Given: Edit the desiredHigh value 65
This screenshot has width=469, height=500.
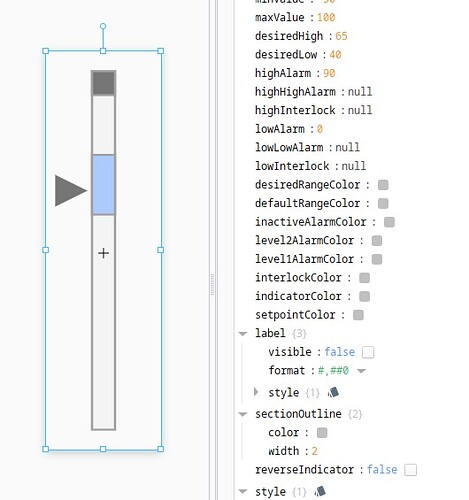Looking at the screenshot, I should point(341,36).
